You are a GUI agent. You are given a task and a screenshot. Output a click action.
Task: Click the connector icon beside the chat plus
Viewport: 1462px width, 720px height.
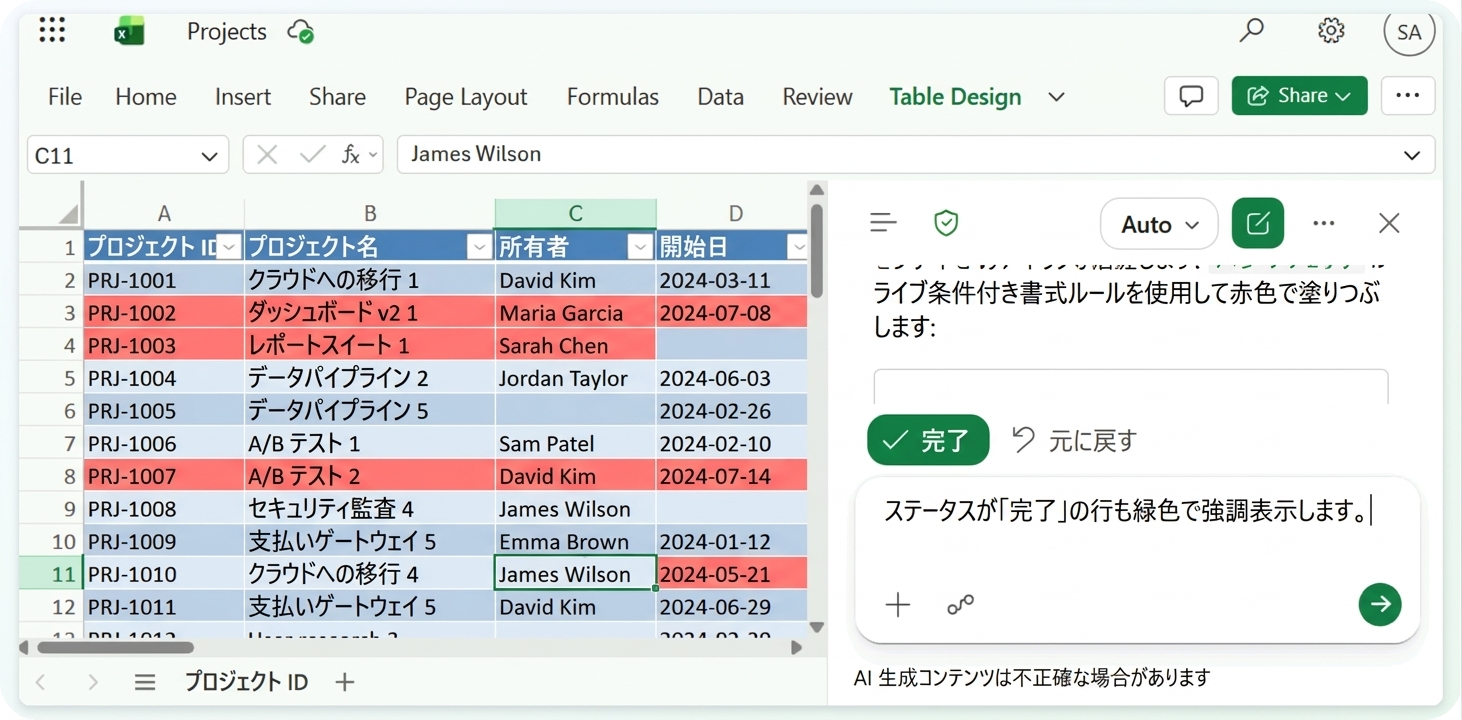point(961,604)
